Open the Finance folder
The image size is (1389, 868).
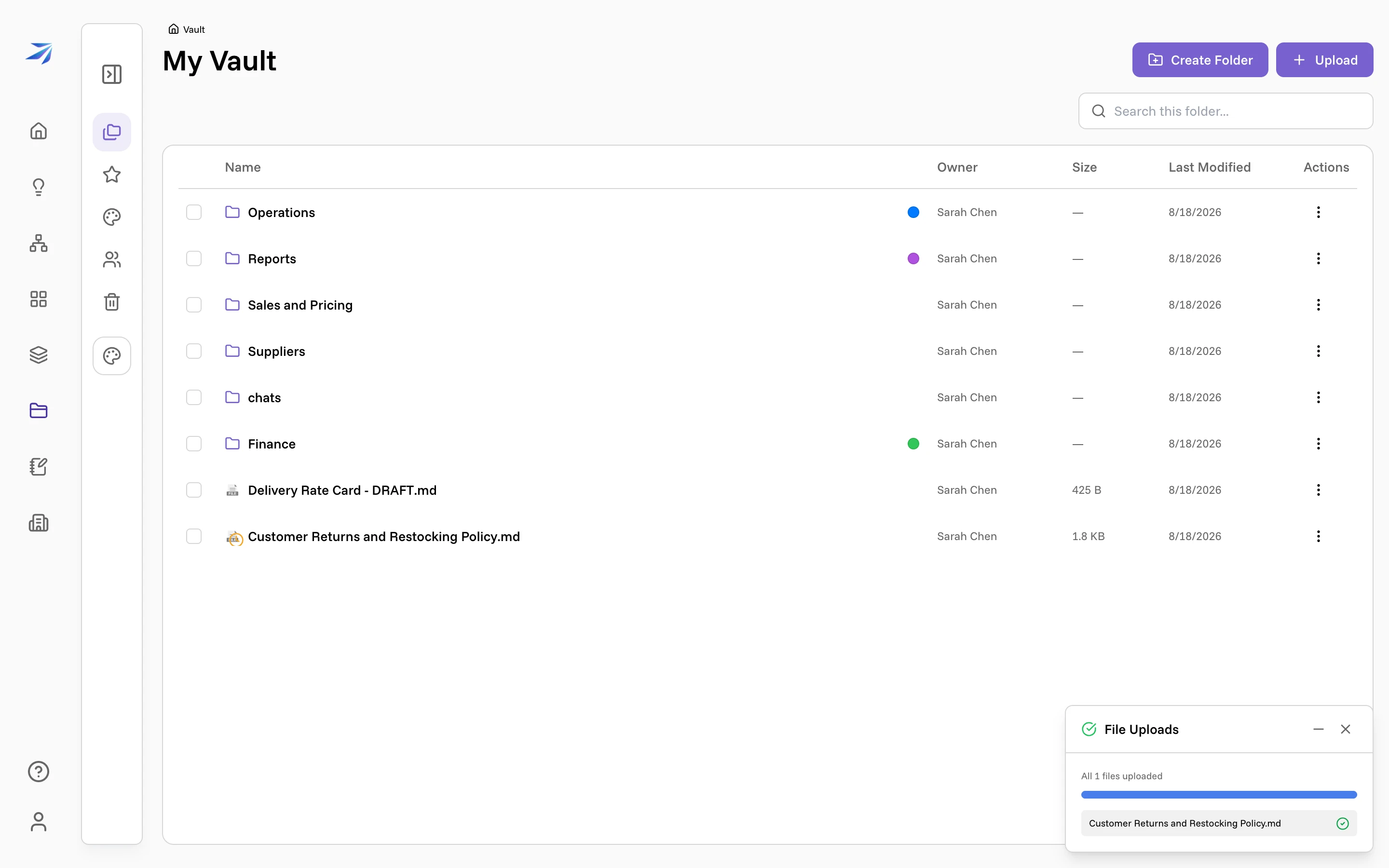[x=272, y=444]
